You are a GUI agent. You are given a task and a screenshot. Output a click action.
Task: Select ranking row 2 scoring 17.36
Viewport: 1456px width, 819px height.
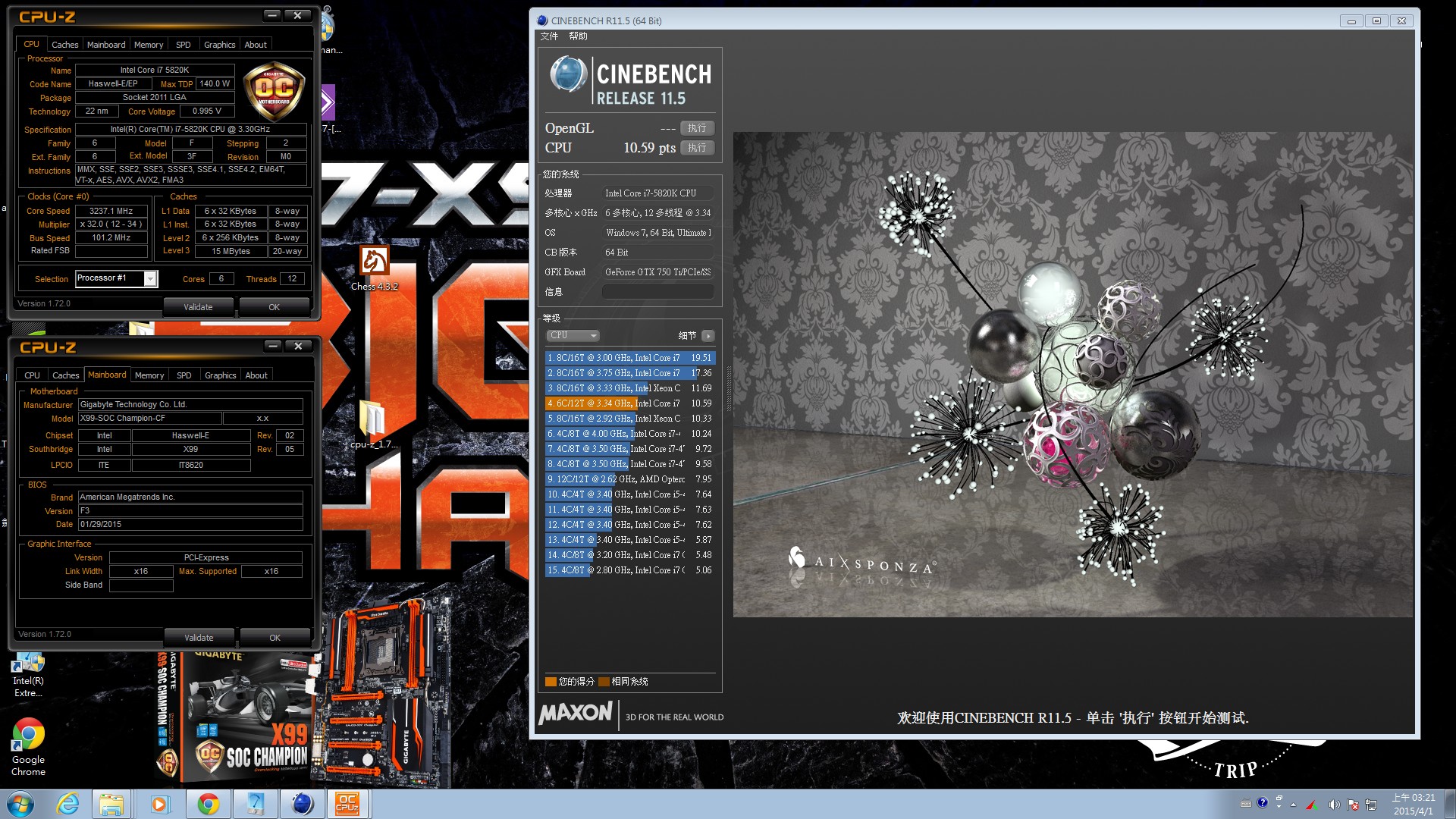coord(630,373)
